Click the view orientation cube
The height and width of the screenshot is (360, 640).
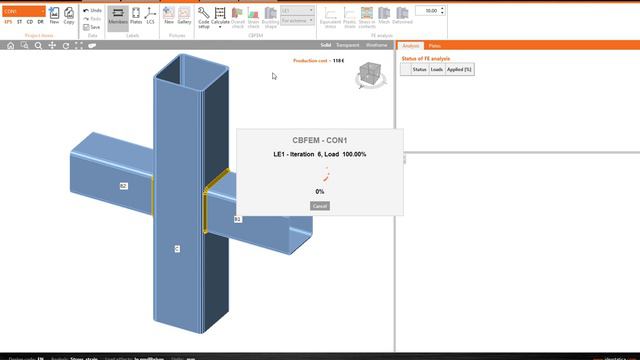click(371, 74)
